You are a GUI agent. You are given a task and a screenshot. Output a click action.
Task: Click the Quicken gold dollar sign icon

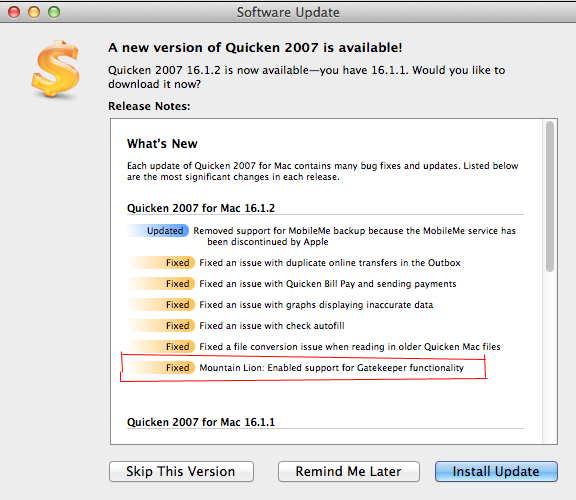click(x=55, y=69)
